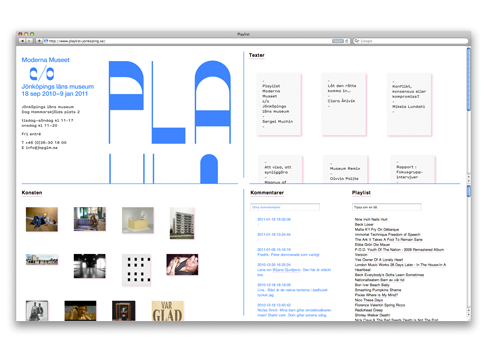Focus the Kommentarer comment input field

click(285, 207)
